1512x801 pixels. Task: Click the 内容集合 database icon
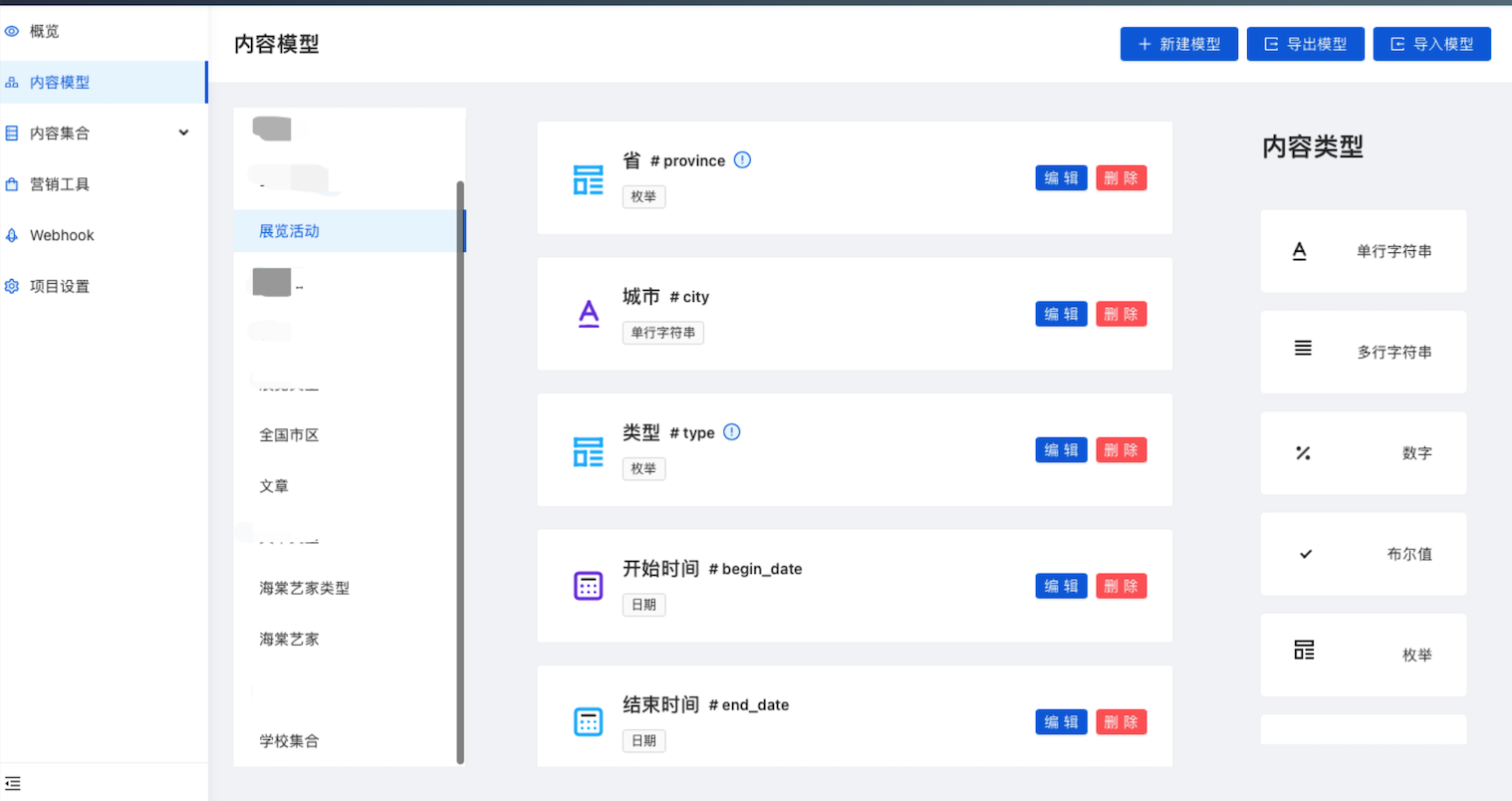(12, 133)
